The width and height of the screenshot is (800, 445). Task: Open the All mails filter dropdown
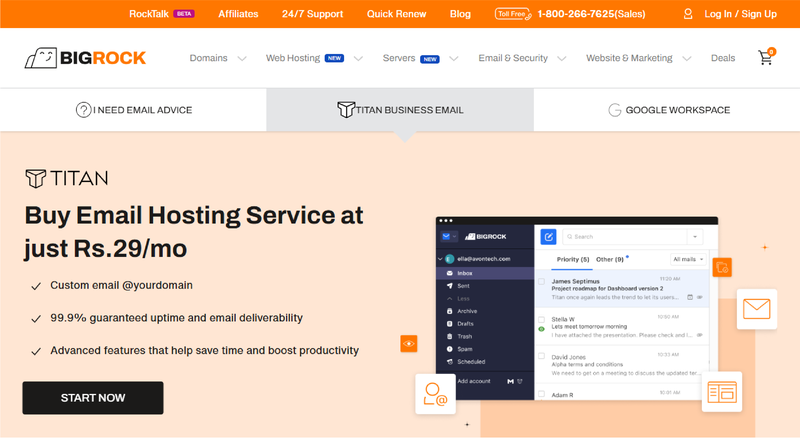click(x=688, y=259)
